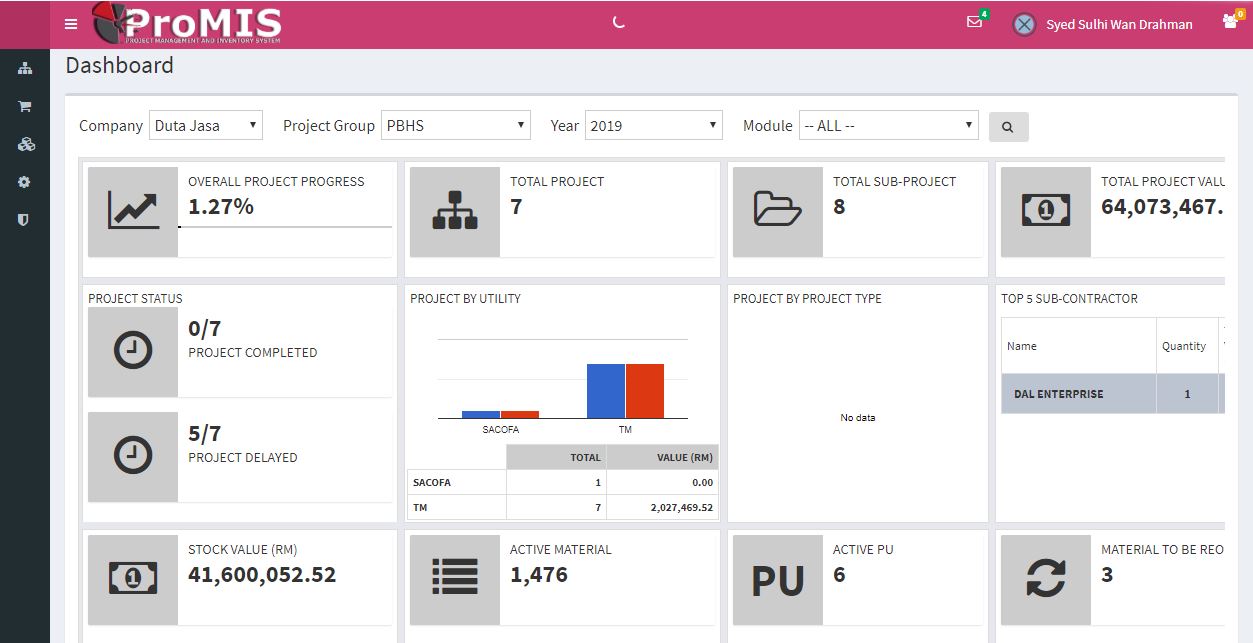Open the mail envelope notifications
Screen dimensions: 1253x643
pyautogui.click(x=974, y=23)
